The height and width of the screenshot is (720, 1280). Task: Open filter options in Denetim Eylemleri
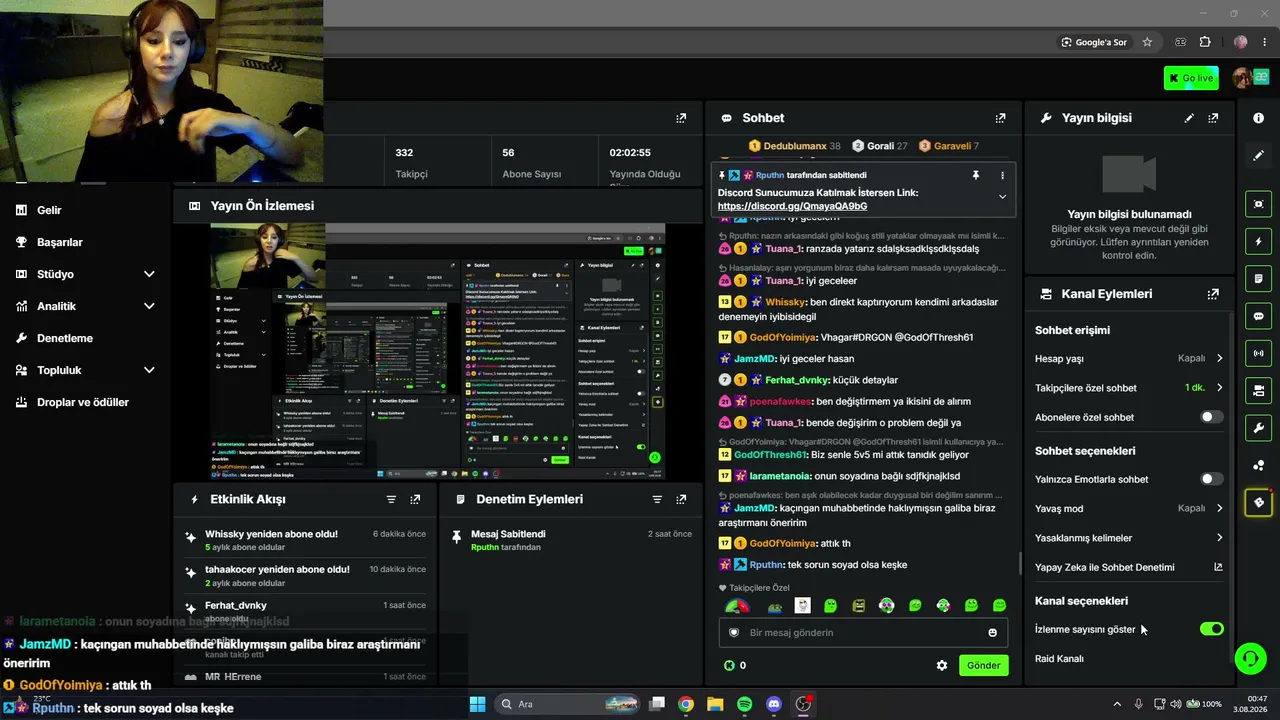(x=657, y=499)
